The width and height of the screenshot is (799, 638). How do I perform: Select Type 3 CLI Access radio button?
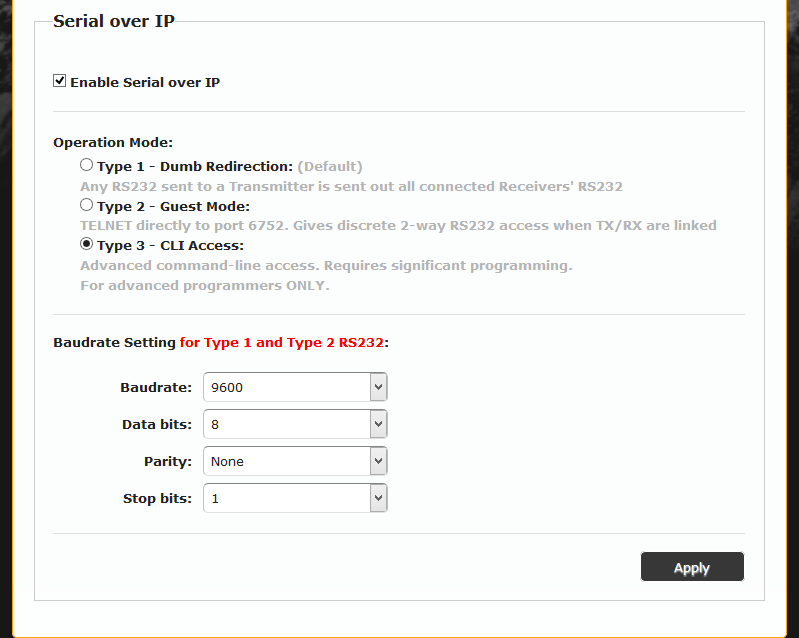click(x=87, y=244)
